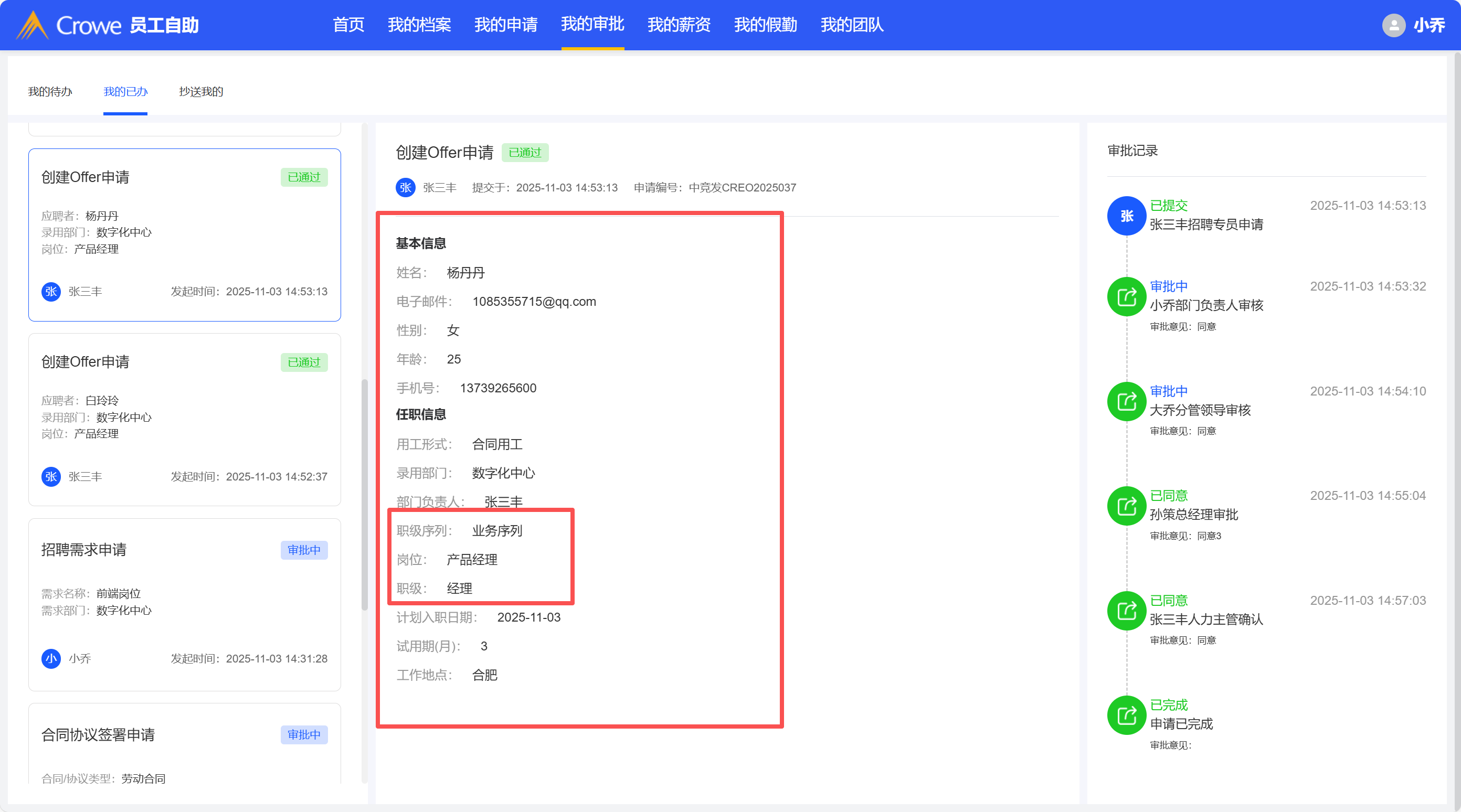Click the Crowe logo icon
This screenshot has height=812, width=1461.
point(33,25)
